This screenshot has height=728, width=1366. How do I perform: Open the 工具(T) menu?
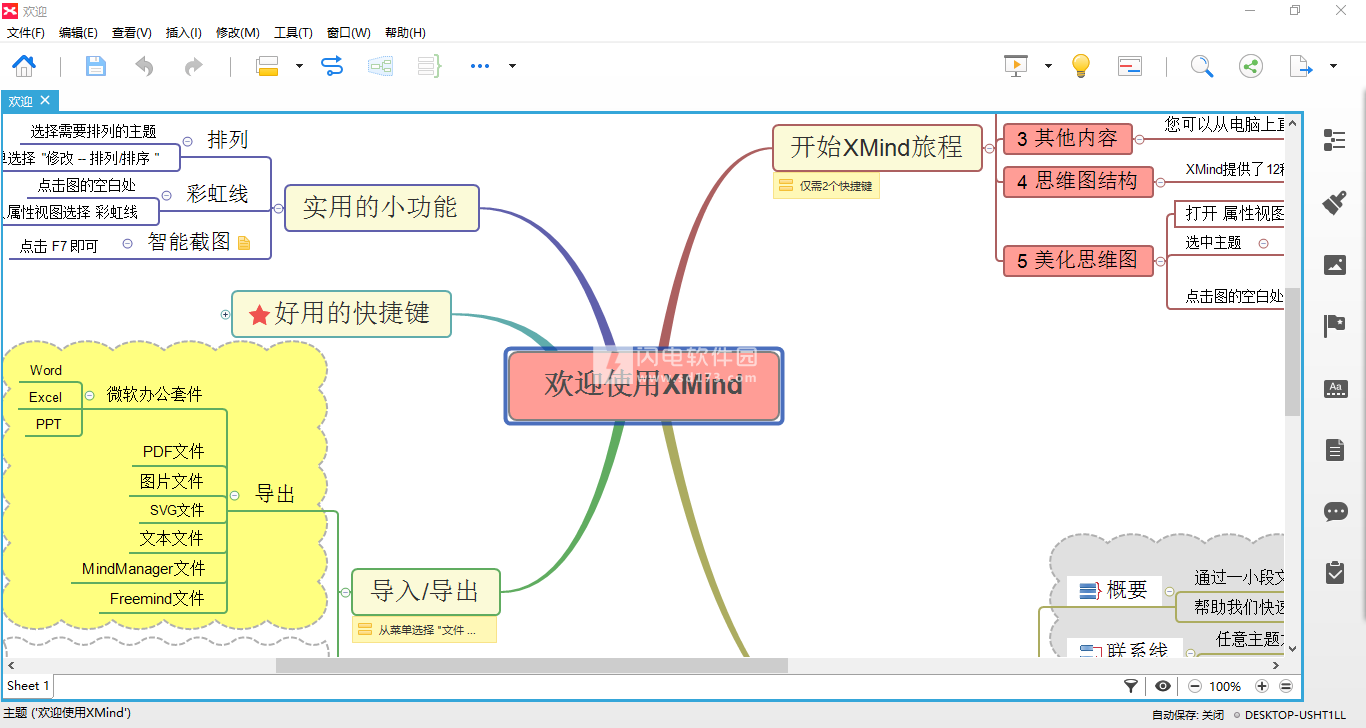click(293, 33)
